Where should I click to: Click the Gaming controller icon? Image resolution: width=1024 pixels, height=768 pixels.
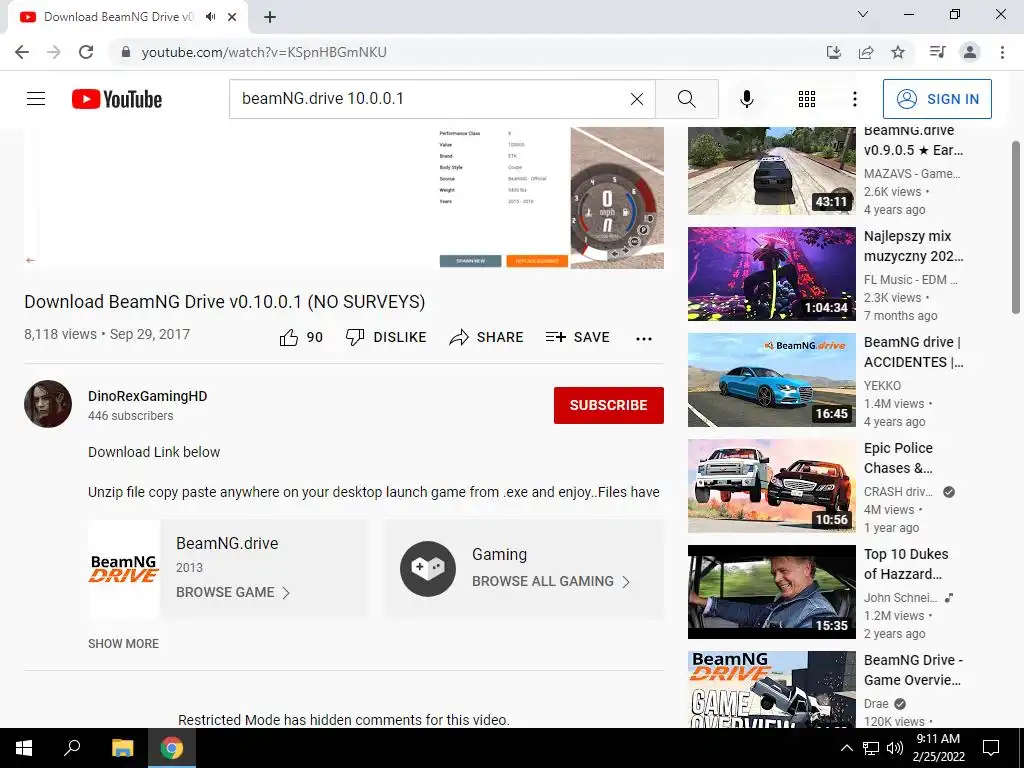428,569
